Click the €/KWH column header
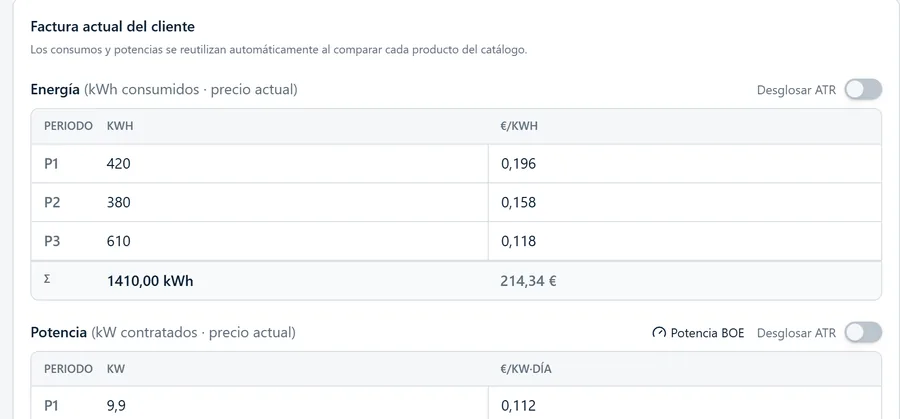 coord(519,126)
